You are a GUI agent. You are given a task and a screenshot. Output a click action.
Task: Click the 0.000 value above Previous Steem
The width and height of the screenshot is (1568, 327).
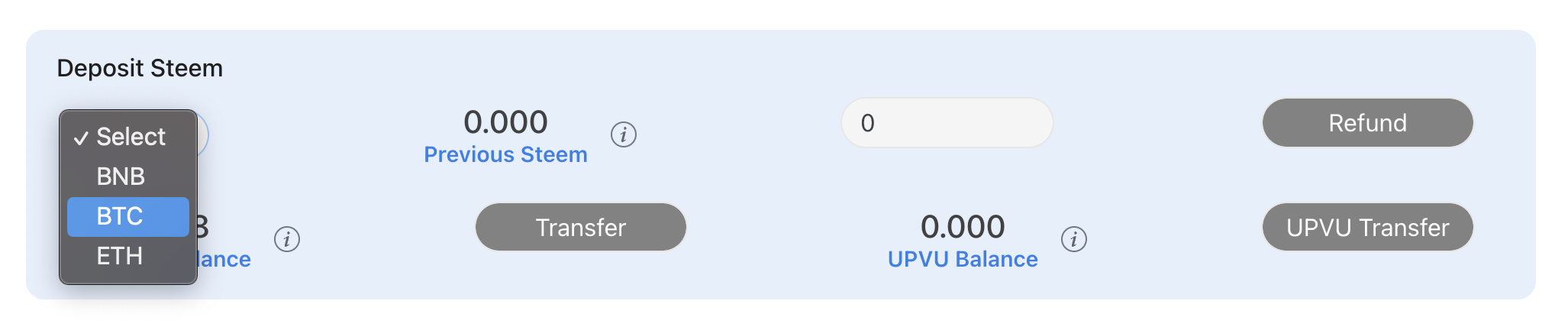(505, 122)
